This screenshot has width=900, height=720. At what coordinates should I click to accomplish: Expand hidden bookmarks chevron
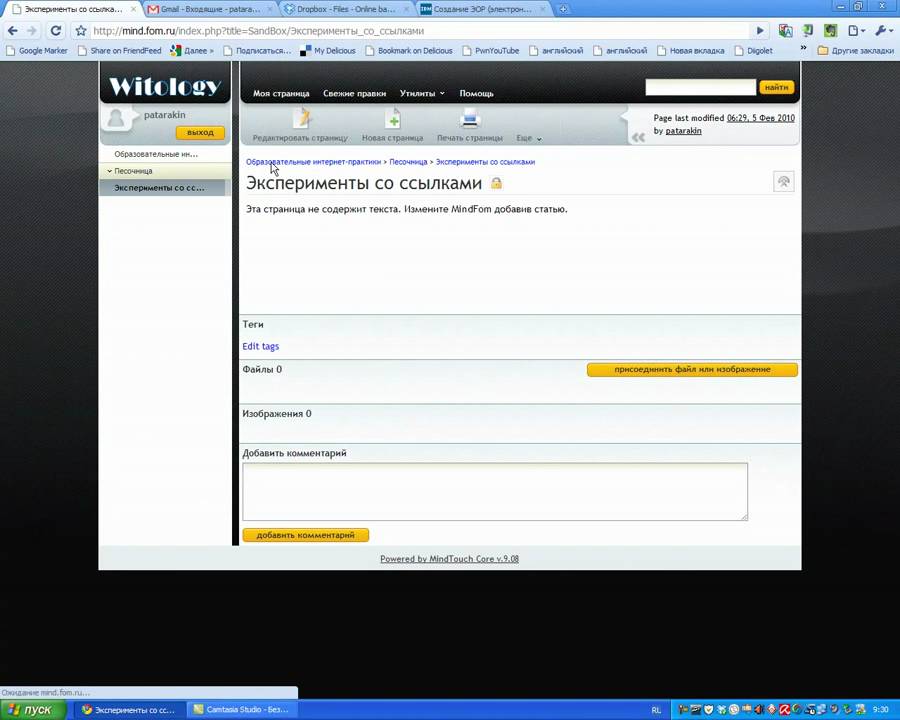point(804,48)
